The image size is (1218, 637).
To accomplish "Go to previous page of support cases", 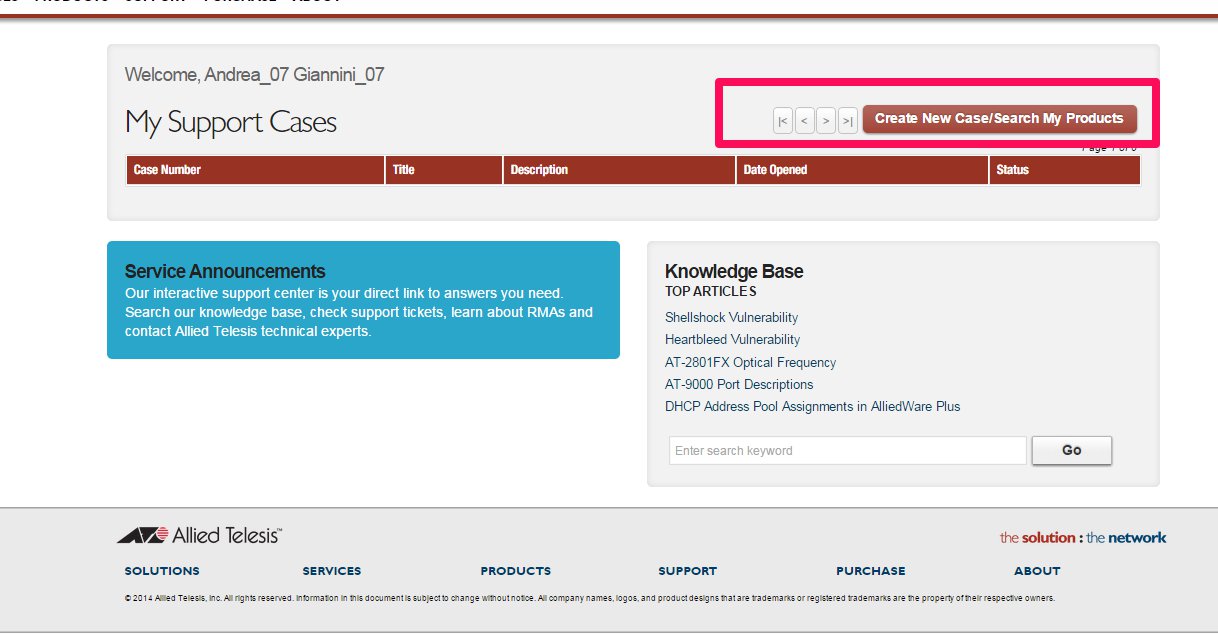I will coord(804,121).
